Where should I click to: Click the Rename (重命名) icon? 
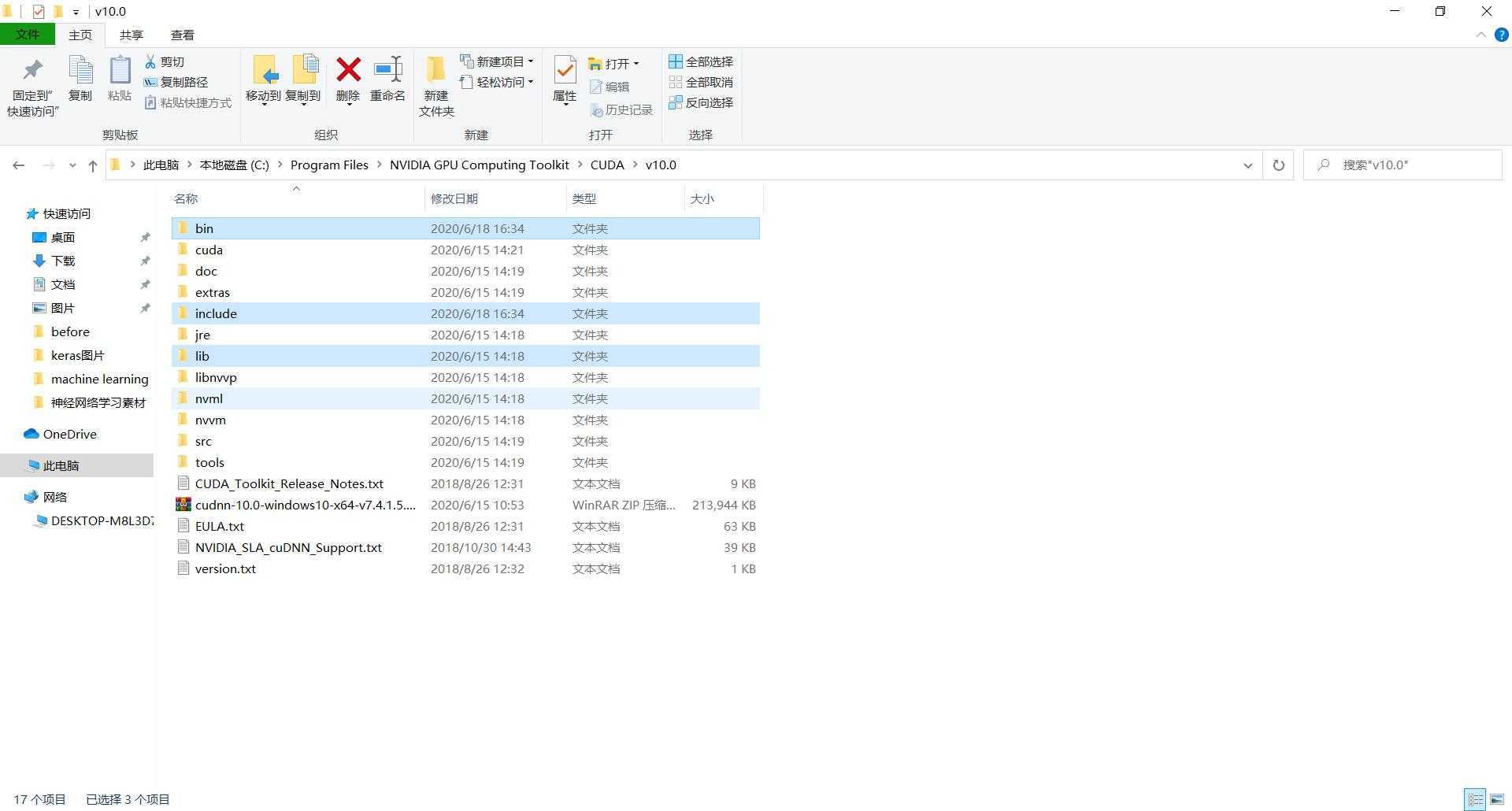coord(387,70)
